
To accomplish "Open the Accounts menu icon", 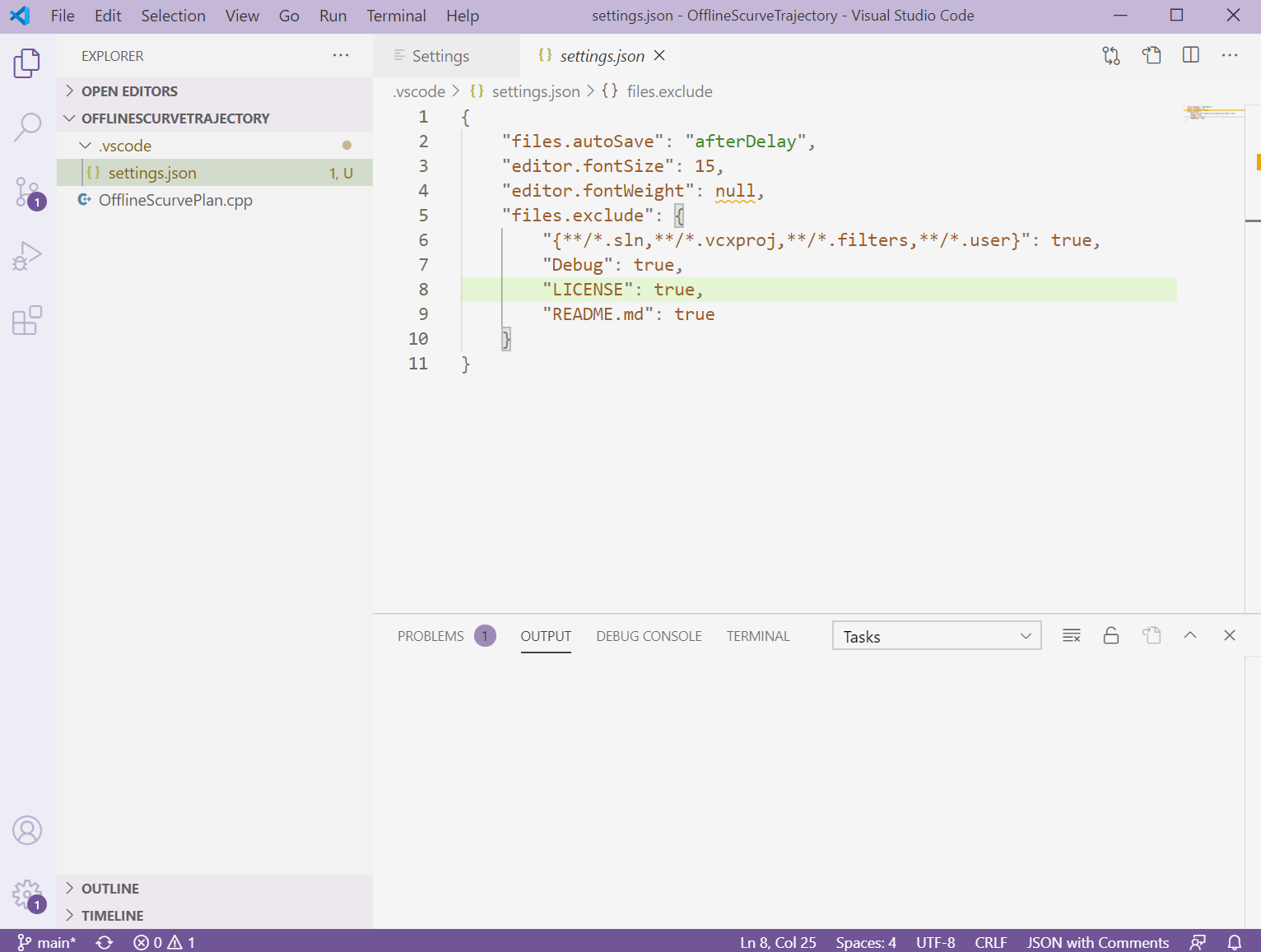I will click(27, 830).
